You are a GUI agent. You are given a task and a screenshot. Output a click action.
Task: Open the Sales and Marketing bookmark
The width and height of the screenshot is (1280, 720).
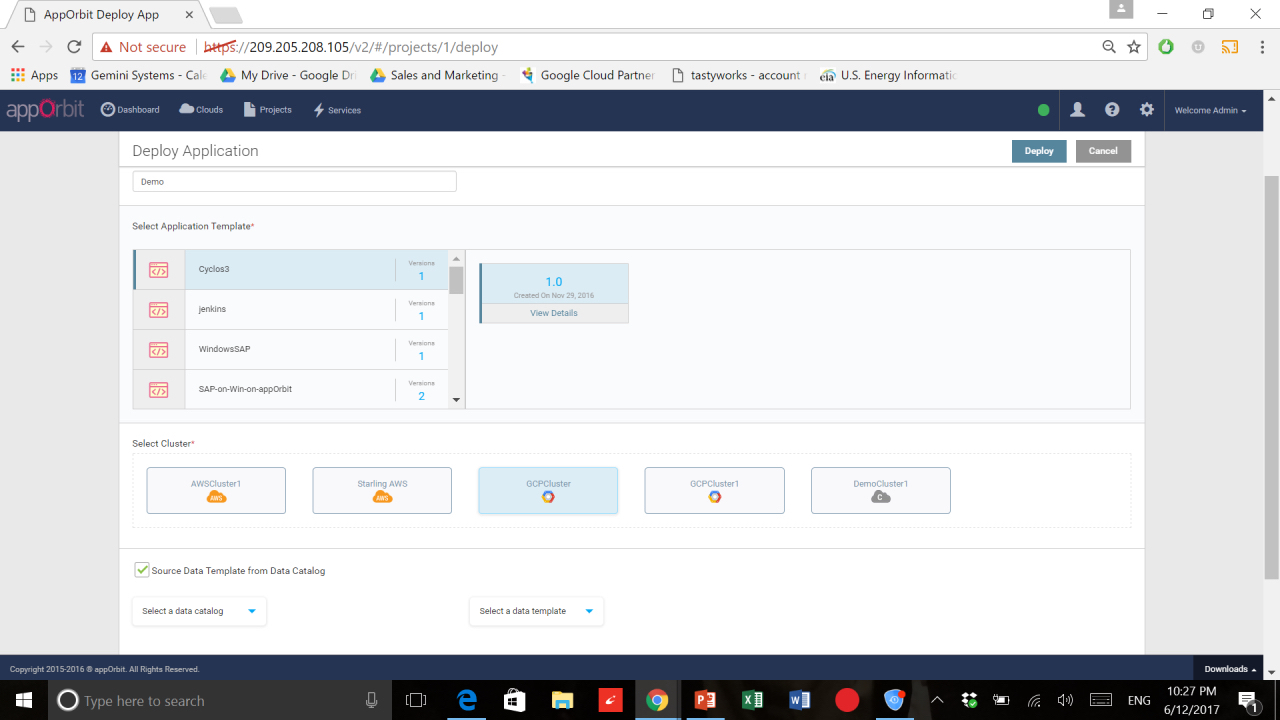(437, 75)
